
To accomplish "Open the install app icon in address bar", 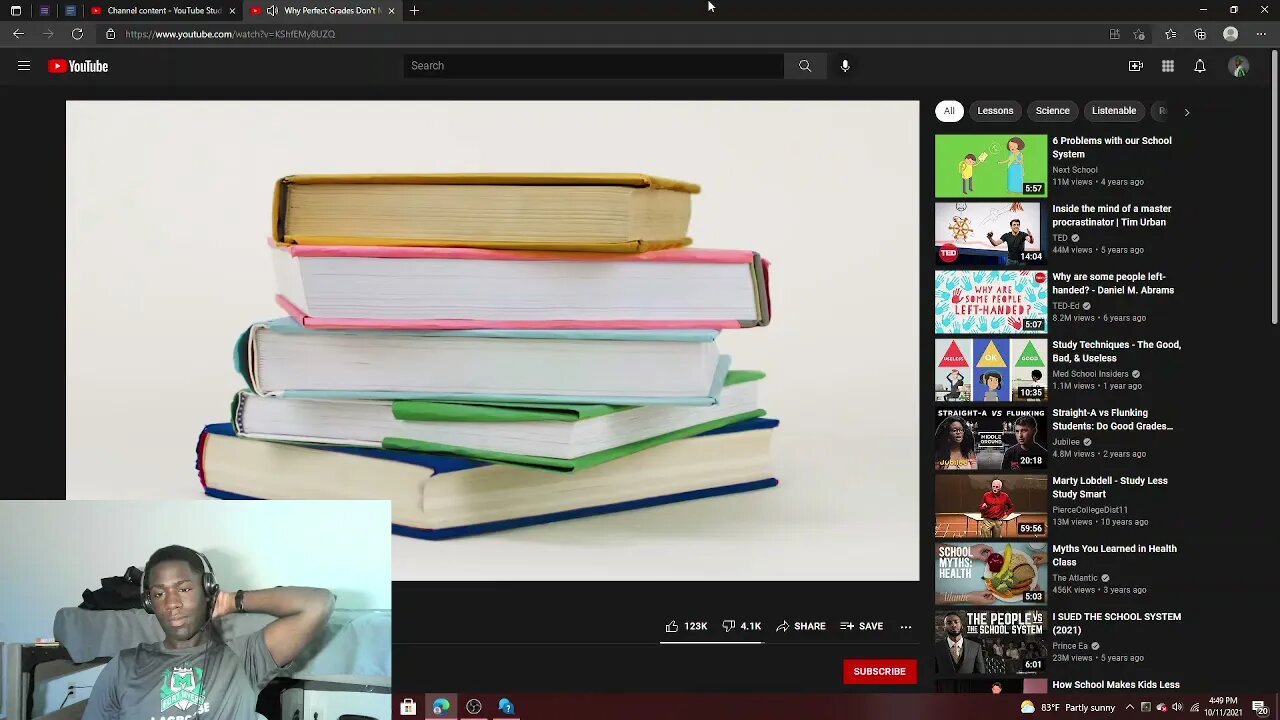I will pyautogui.click(x=1115, y=34).
